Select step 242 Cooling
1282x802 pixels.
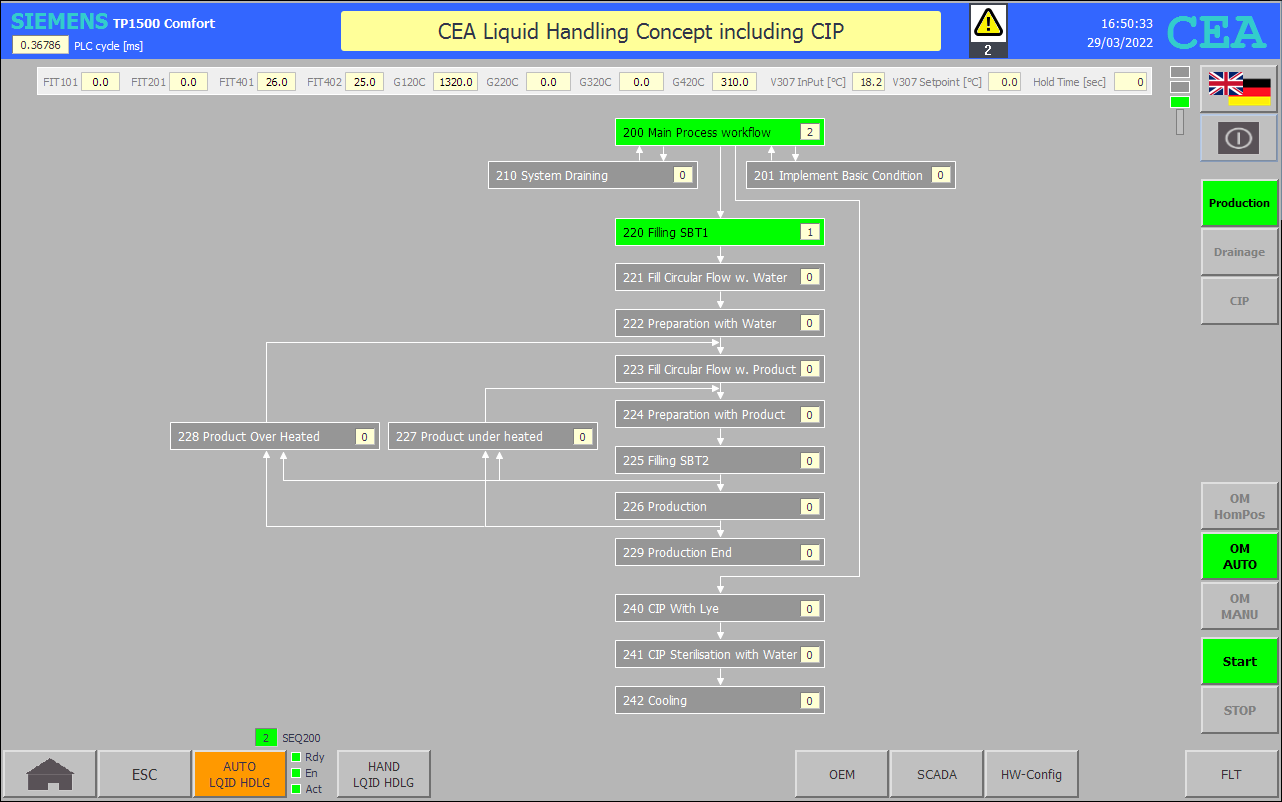[x=720, y=700]
